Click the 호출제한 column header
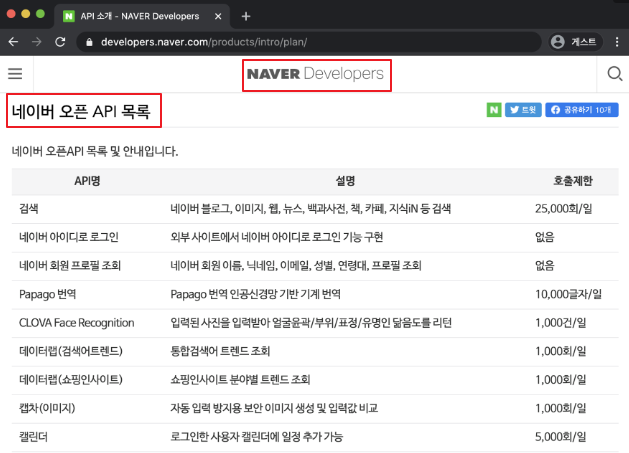Viewport: 629px width, 453px height. 573,181
